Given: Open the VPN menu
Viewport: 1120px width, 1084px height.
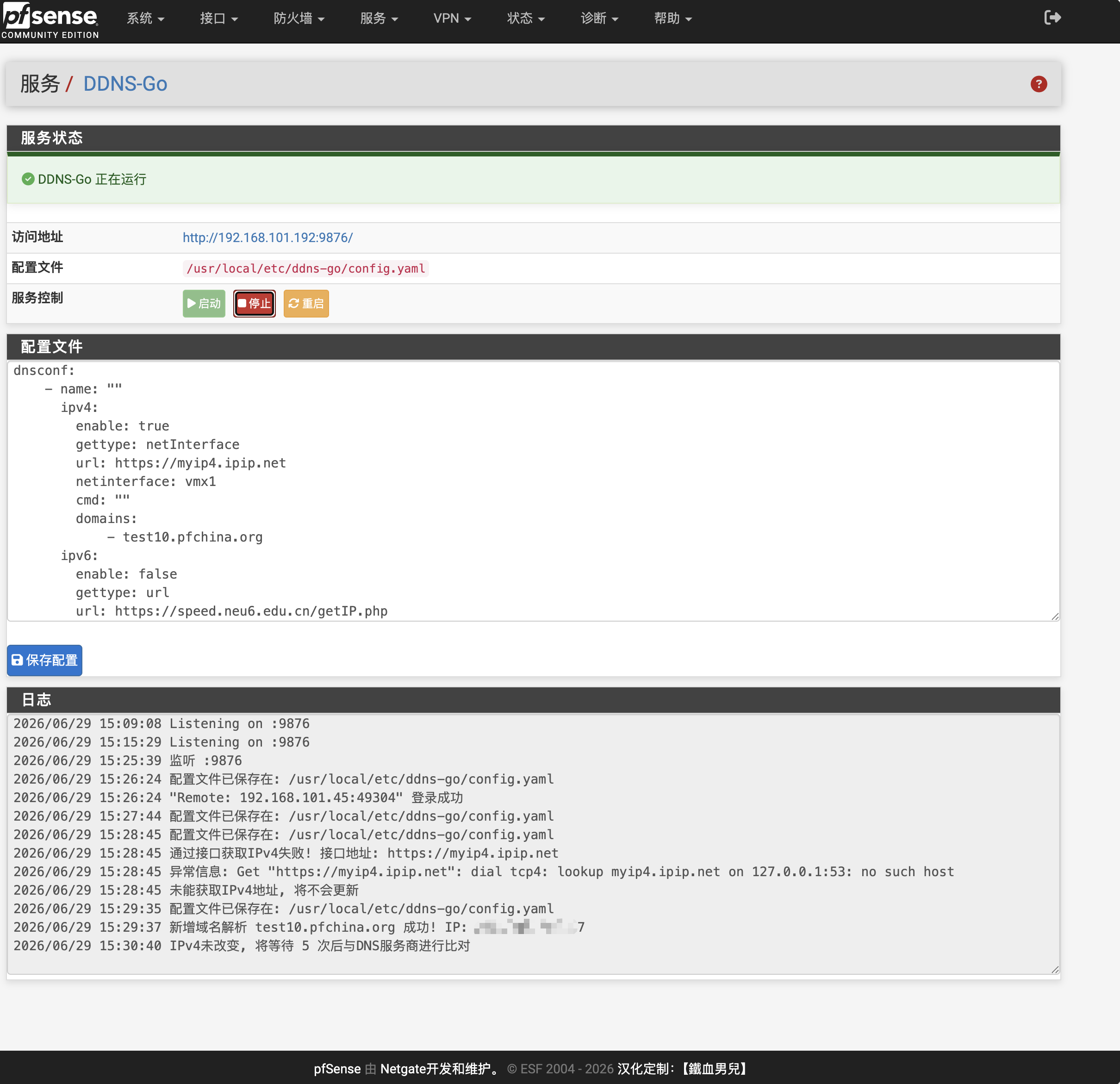Looking at the screenshot, I should pyautogui.click(x=452, y=19).
